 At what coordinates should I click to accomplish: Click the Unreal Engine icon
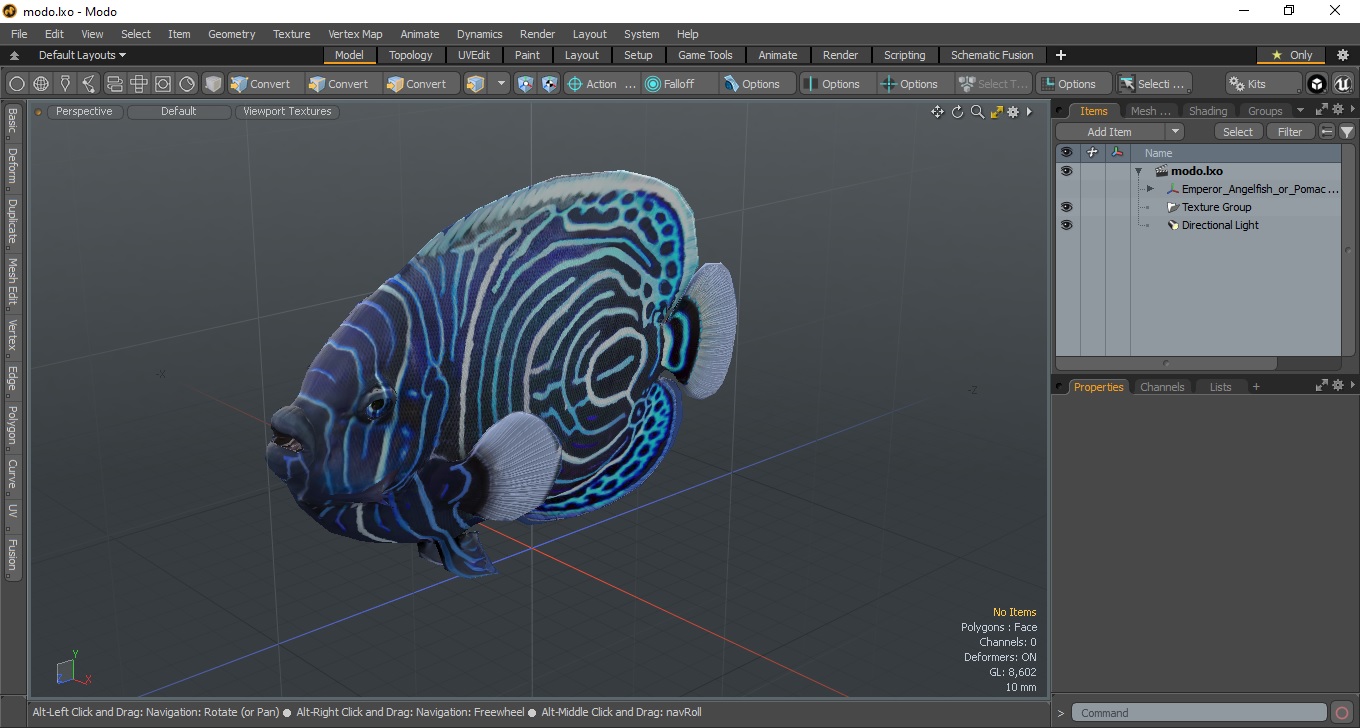(1342, 84)
